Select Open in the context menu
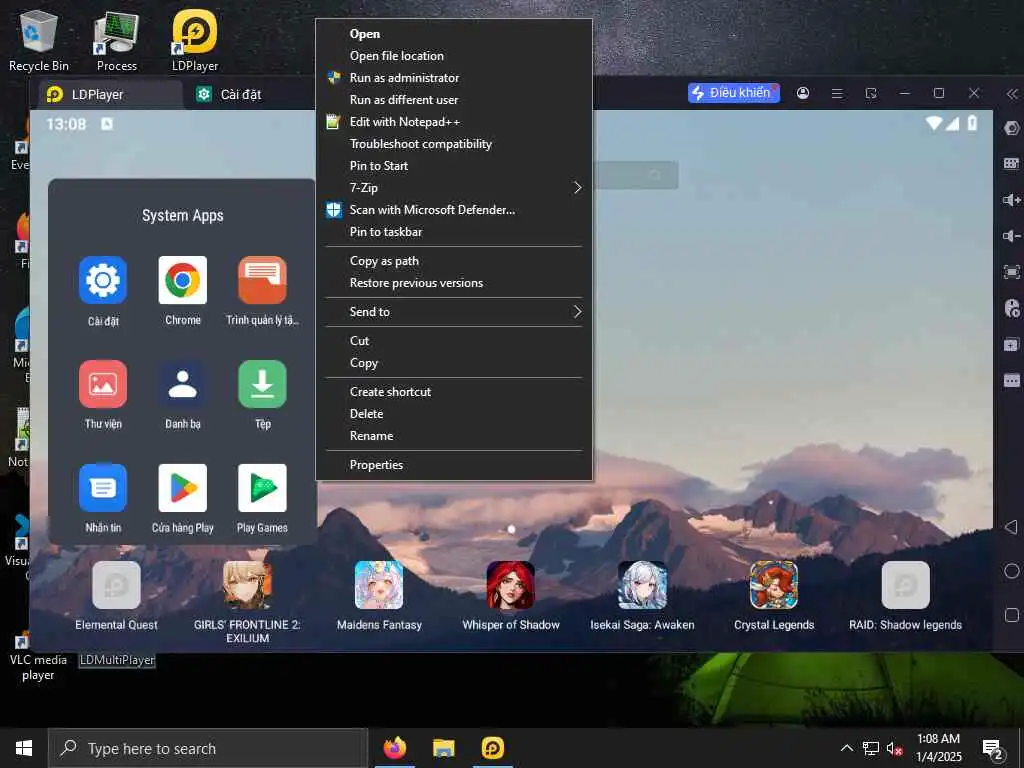 454,34
